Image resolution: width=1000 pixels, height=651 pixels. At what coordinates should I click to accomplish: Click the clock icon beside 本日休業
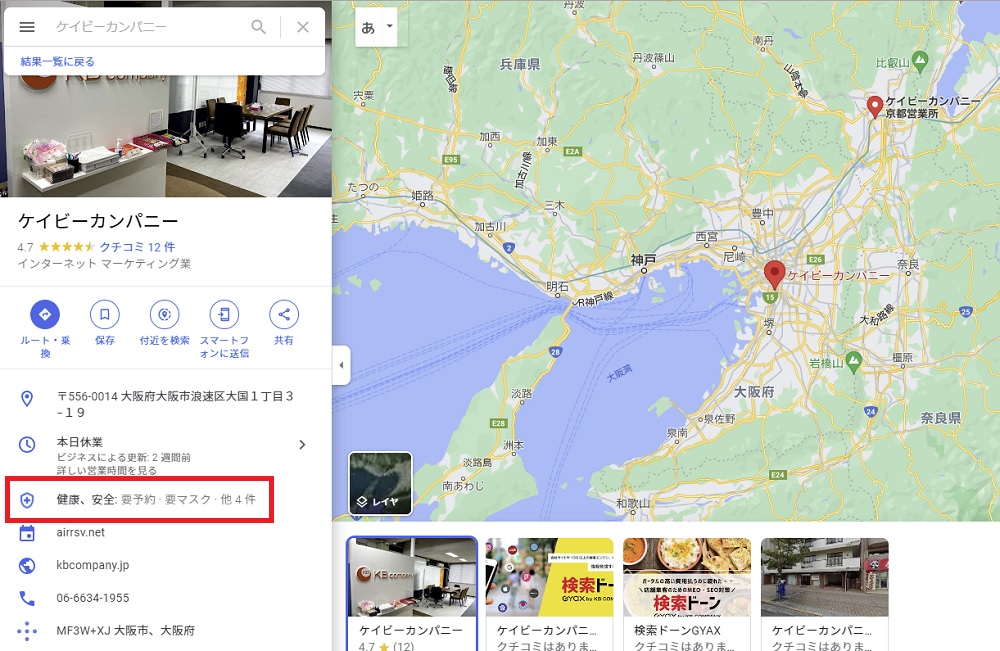(x=27, y=444)
